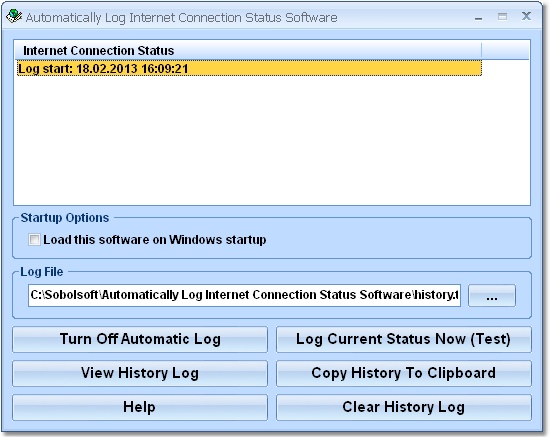The height and width of the screenshot is (439, 550).
Task: Turn Off Automatic Log
Action: 140,339
